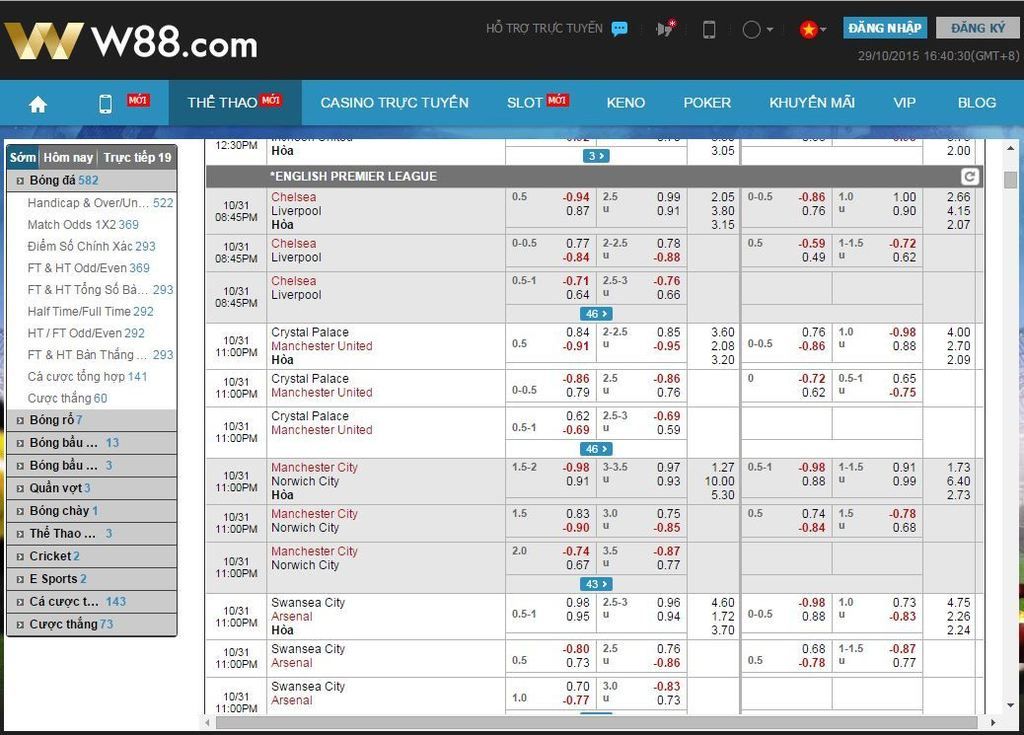Expand the Cricket 2 category
Image resolution: width=1024 pixels, height=735 pixels.
(x=91, y=557)
